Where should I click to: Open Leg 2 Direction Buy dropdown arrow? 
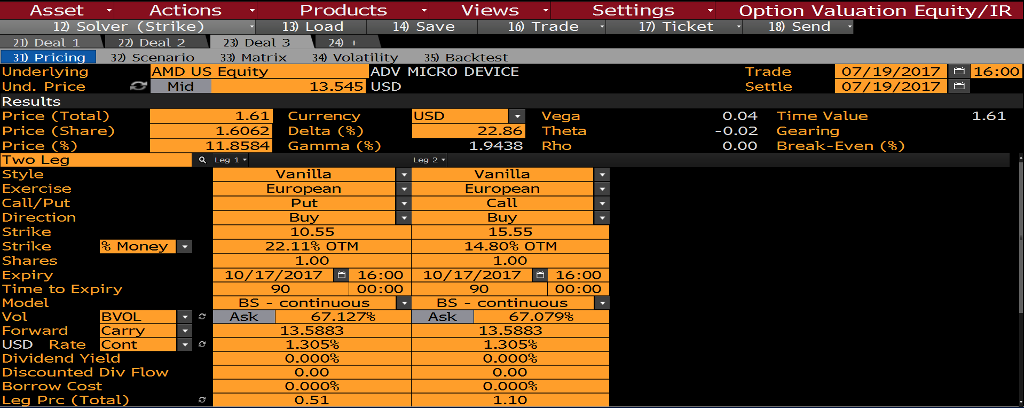[601, 217]
